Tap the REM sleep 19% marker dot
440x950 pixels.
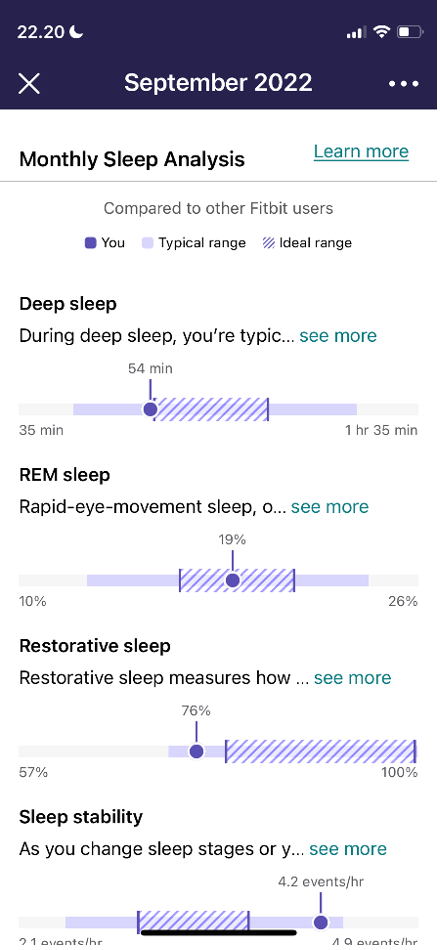(x=233, y=580)
